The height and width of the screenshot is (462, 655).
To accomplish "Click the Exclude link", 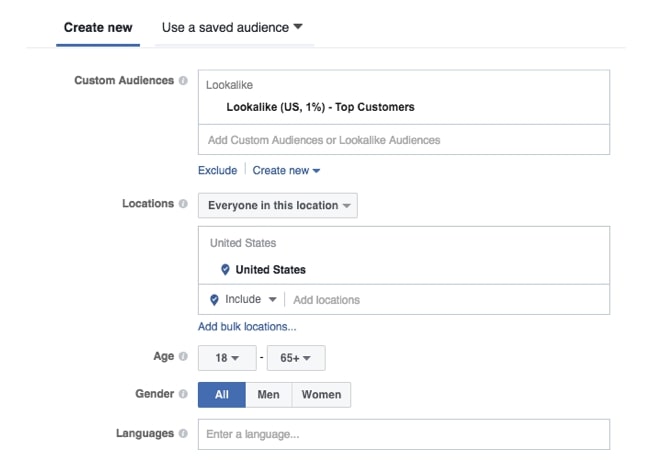I will point(218,170).
